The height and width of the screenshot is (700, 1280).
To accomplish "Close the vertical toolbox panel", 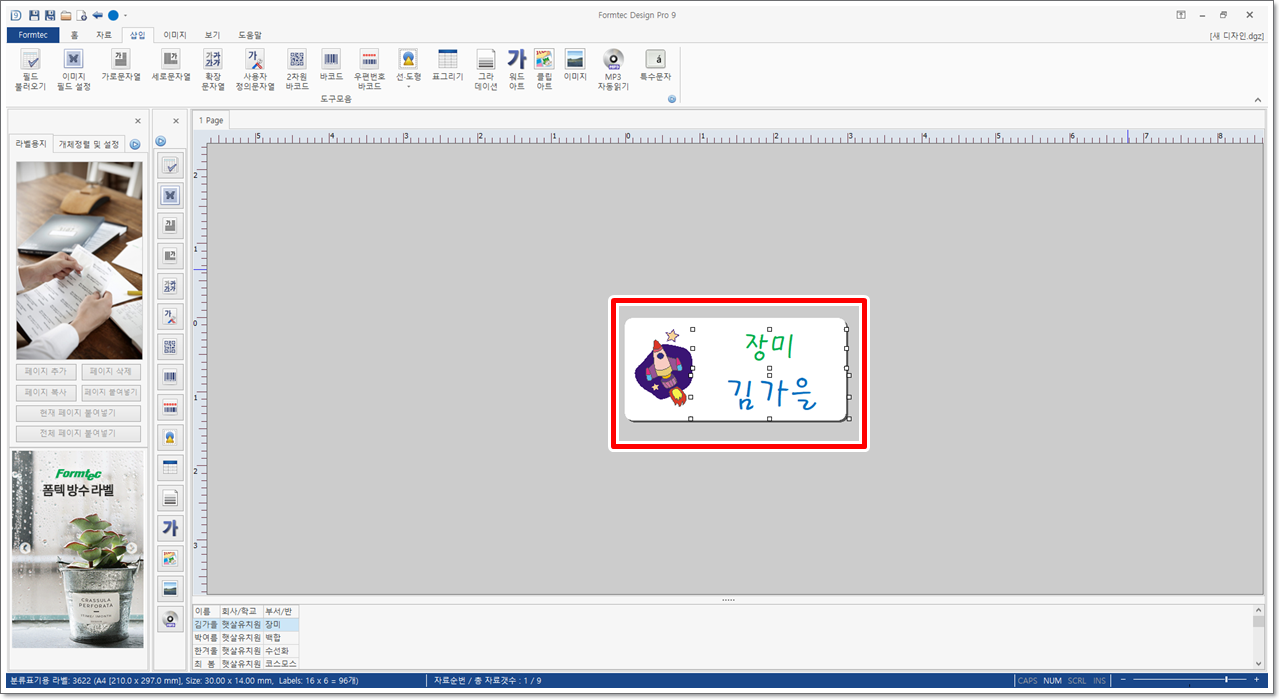I will tap(176, 121).
